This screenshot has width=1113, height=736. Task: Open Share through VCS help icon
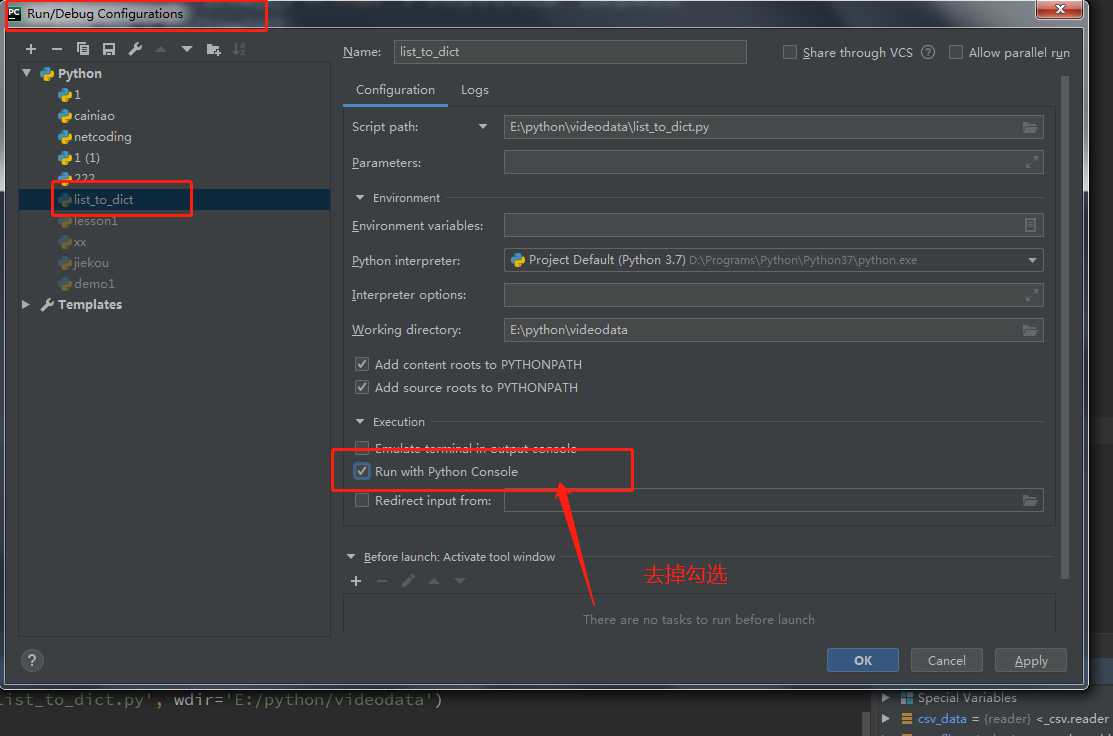click(928, 53)
